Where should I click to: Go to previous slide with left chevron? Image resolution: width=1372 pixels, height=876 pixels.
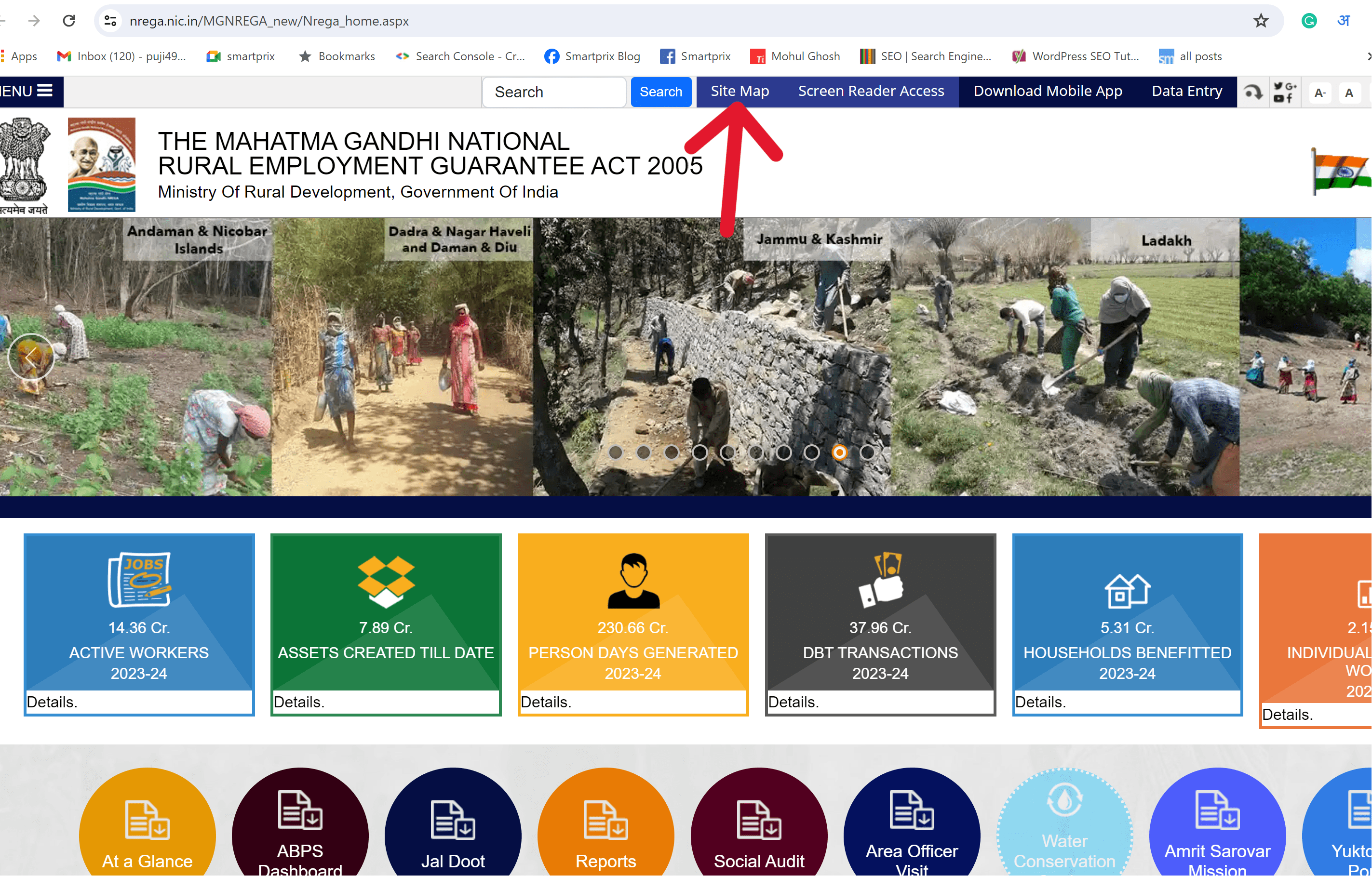[31, 357]
